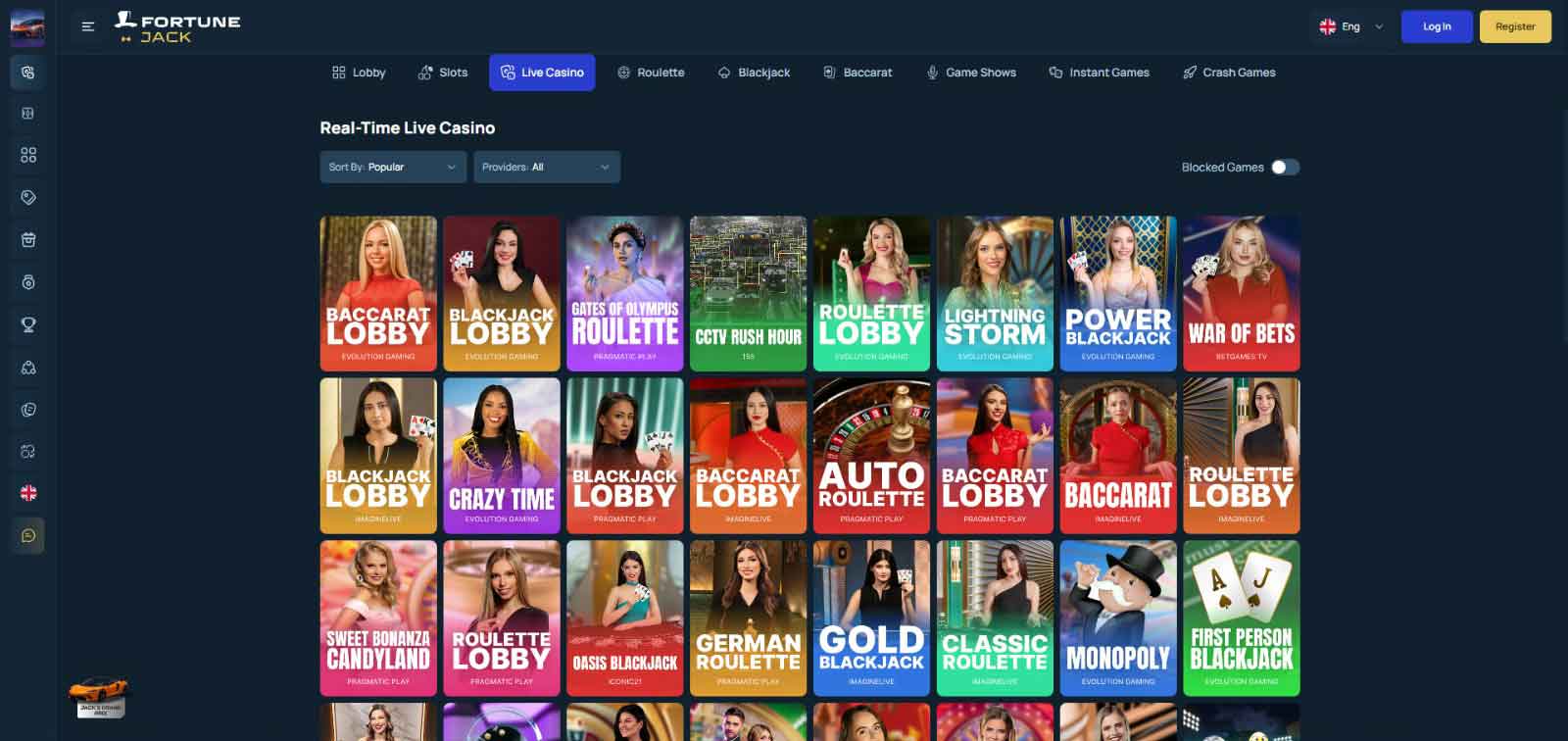
Task: Expand the Eng language selector
Action: click(x=1351, y=26)
